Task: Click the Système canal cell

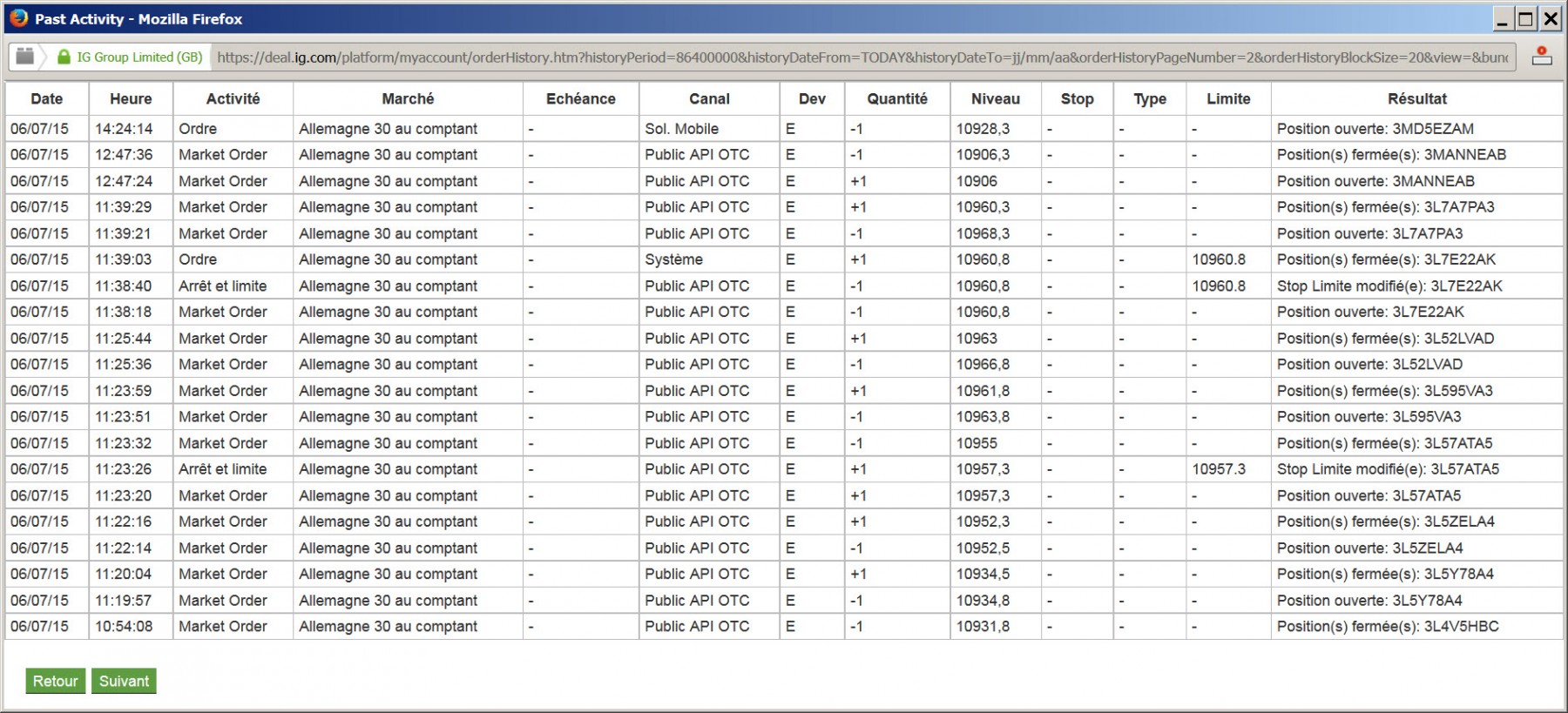Action: [674, 259]
